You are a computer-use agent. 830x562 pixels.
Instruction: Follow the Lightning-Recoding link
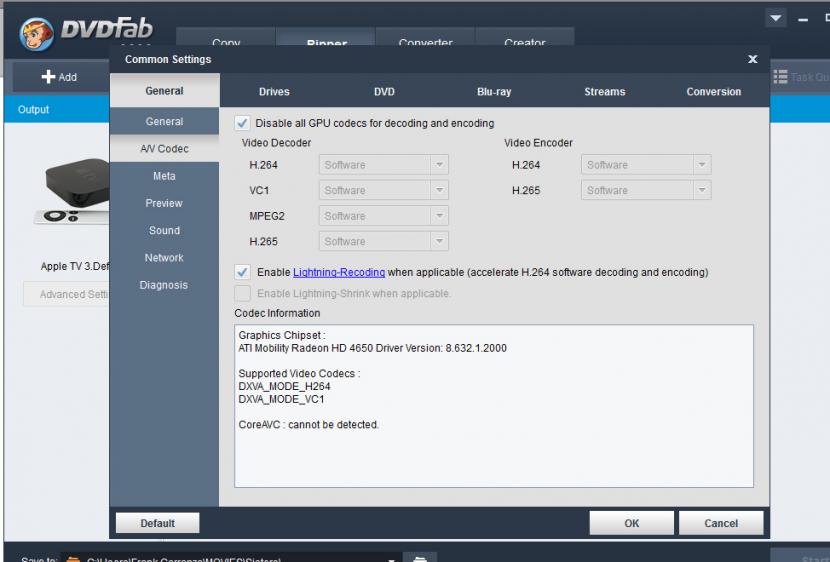tap(338, 272)
